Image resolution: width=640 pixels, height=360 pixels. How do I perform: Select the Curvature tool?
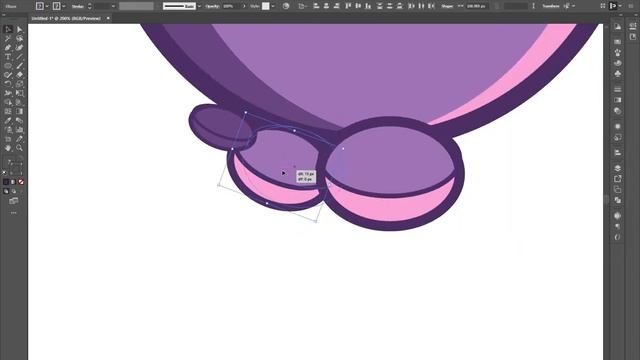tap(19, 48)
